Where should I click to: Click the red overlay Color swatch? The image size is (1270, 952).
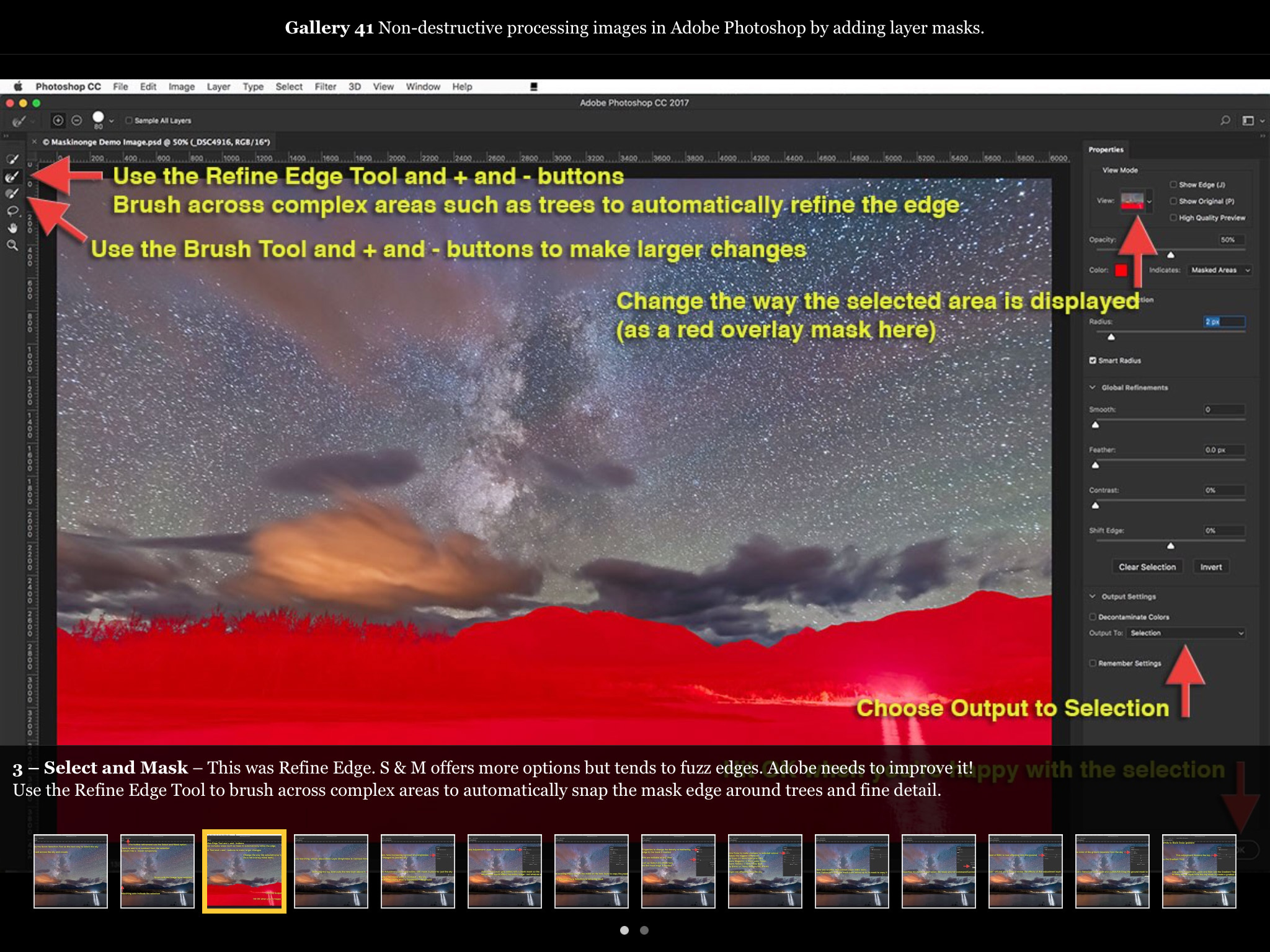1121,270
